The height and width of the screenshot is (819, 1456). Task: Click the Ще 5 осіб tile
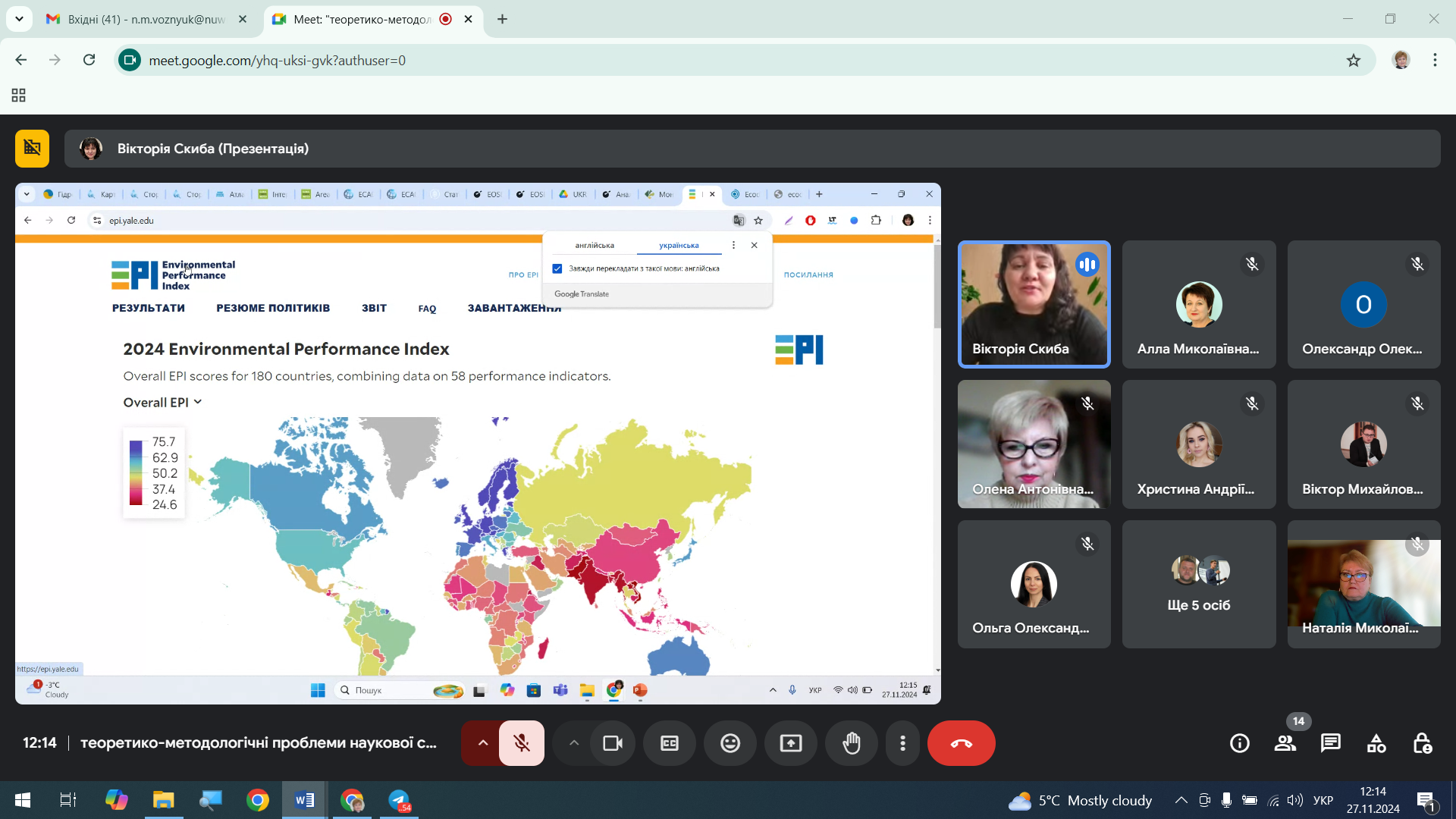coord(1198,584)
